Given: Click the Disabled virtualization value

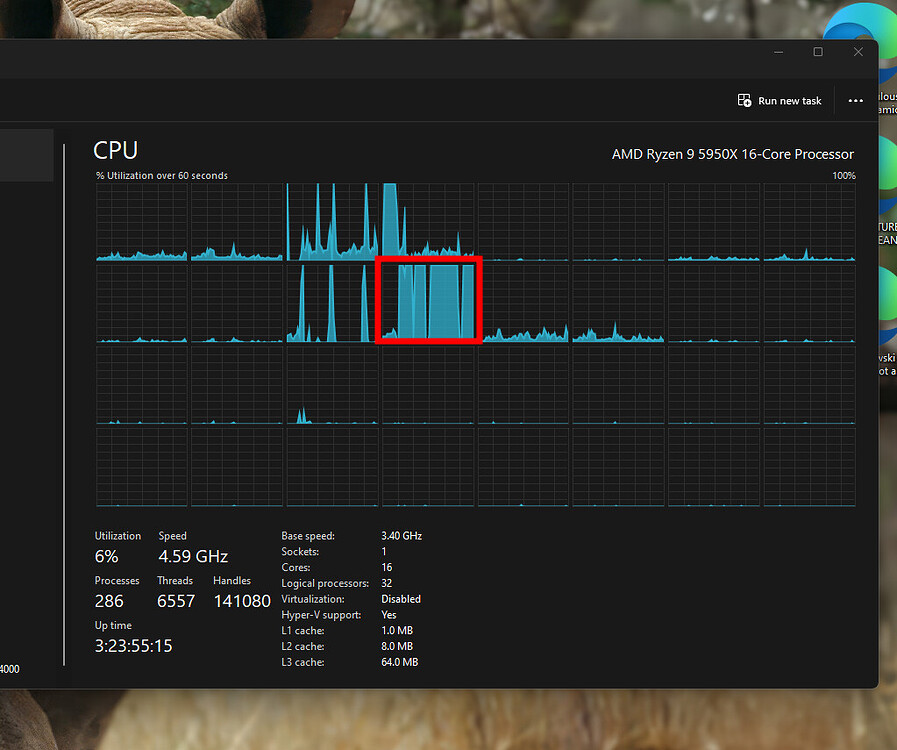Looking at the screenshot, I should pos(401,599).
